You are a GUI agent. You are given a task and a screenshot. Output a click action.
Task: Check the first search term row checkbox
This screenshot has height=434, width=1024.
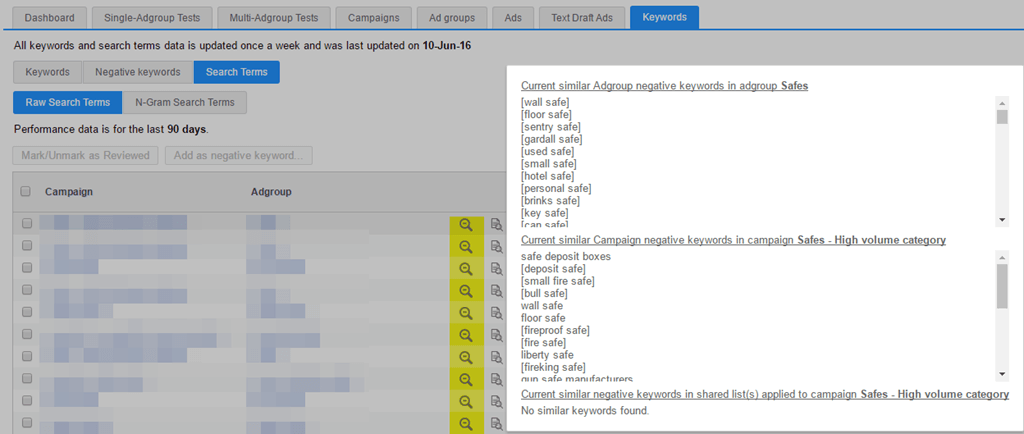click(27, 224)
